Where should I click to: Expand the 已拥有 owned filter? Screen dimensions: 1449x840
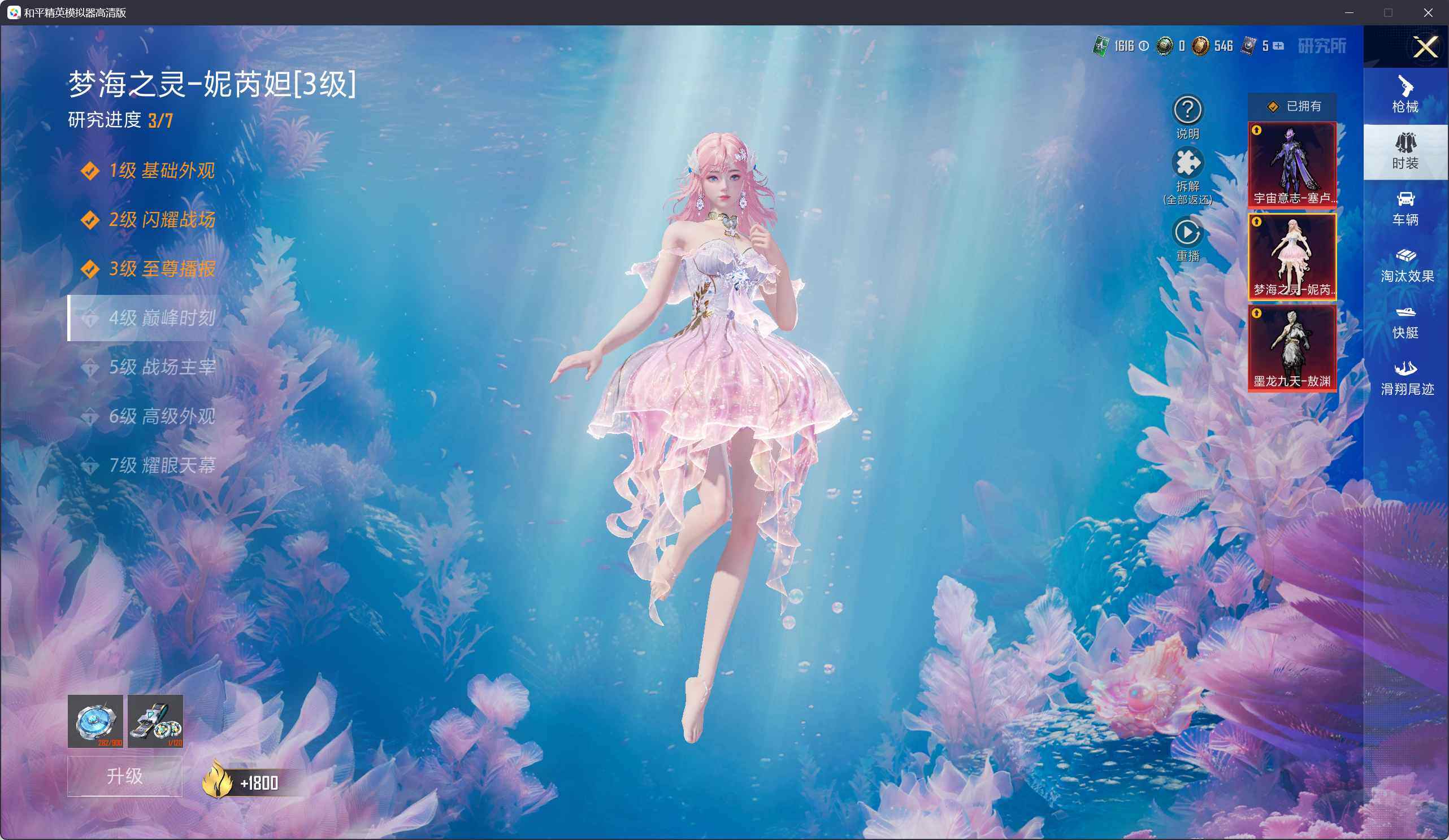(1292, 106)
